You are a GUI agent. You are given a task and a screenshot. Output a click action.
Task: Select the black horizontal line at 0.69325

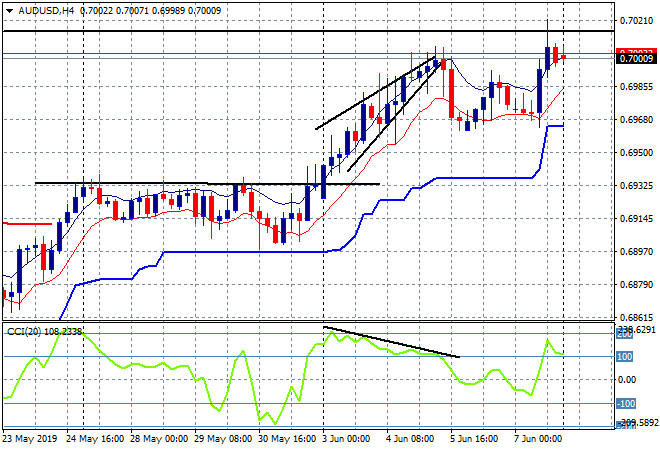208,184
